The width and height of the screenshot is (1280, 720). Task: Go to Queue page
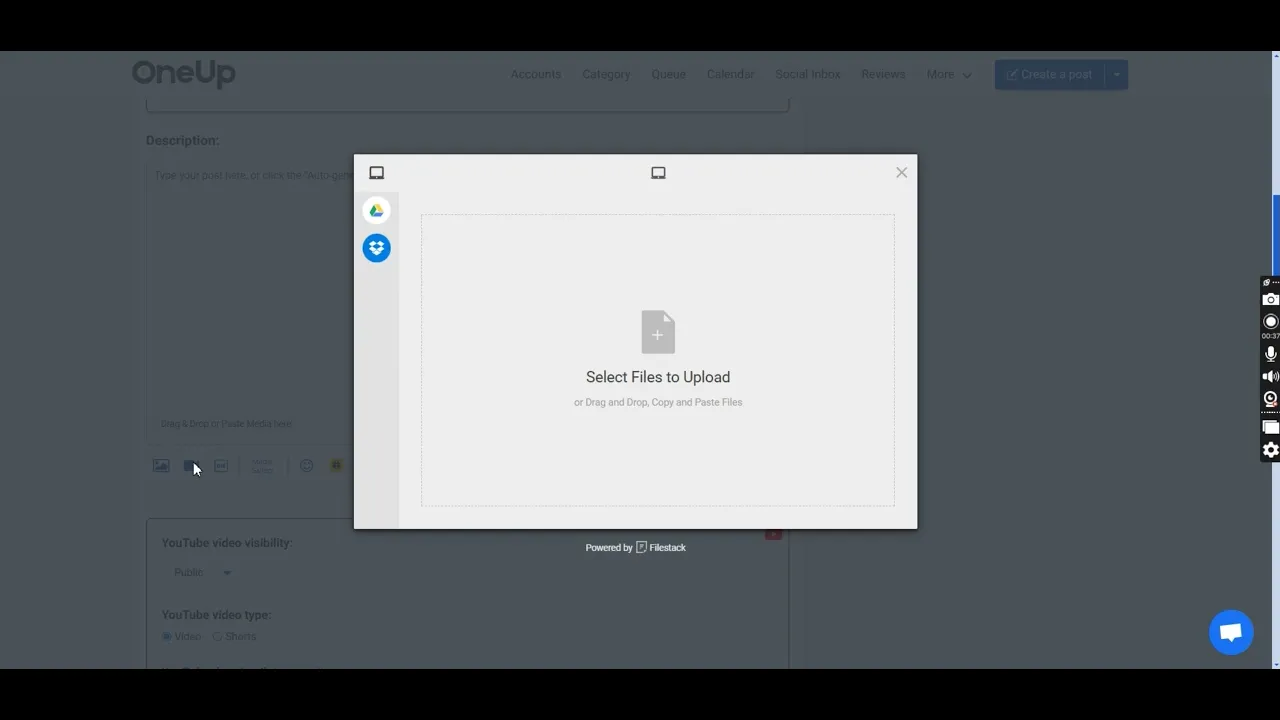pyautogui.click(x=669, y=74)
